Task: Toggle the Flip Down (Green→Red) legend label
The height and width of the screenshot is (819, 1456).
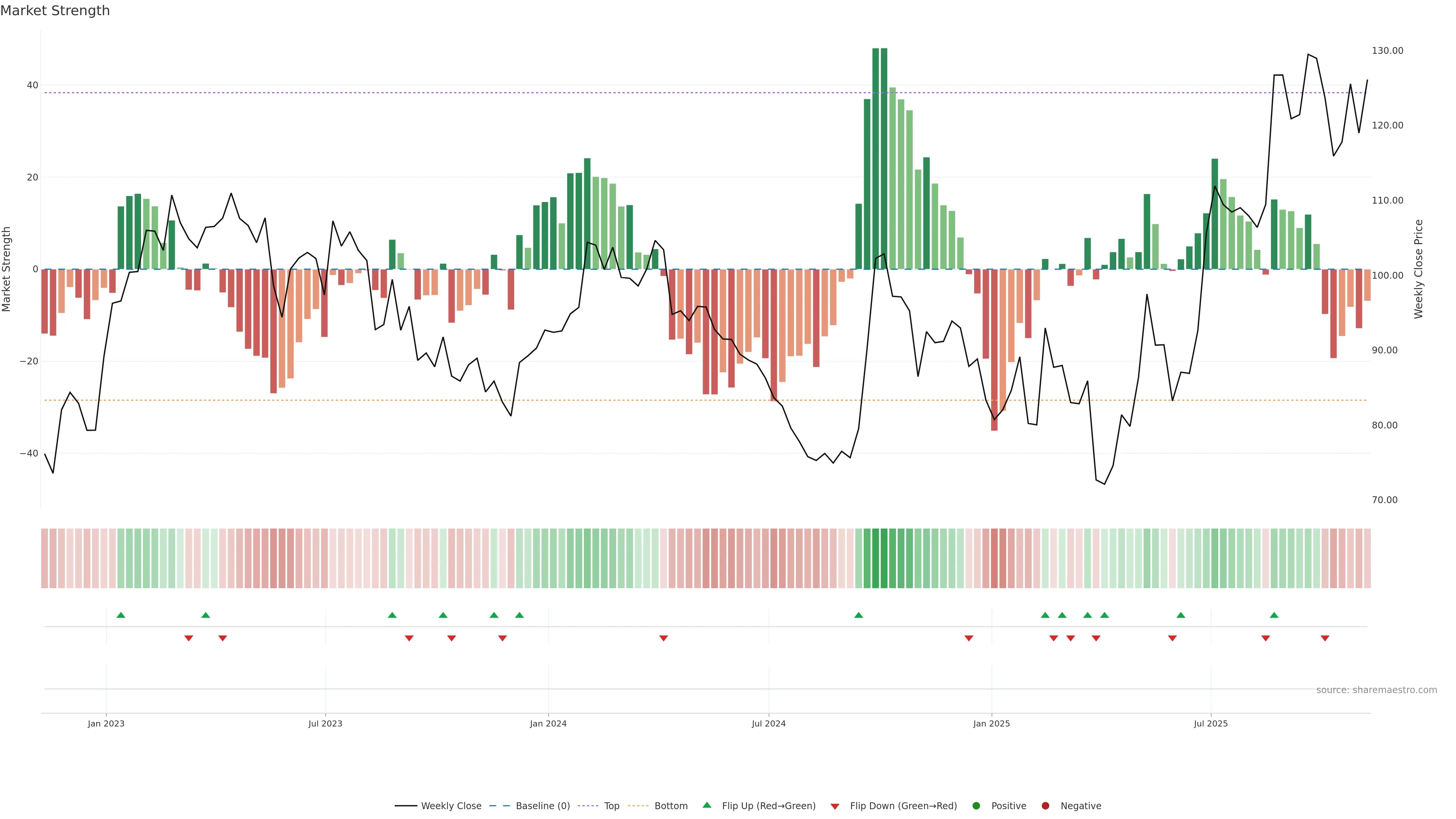Action: click(x=903, y=806)
